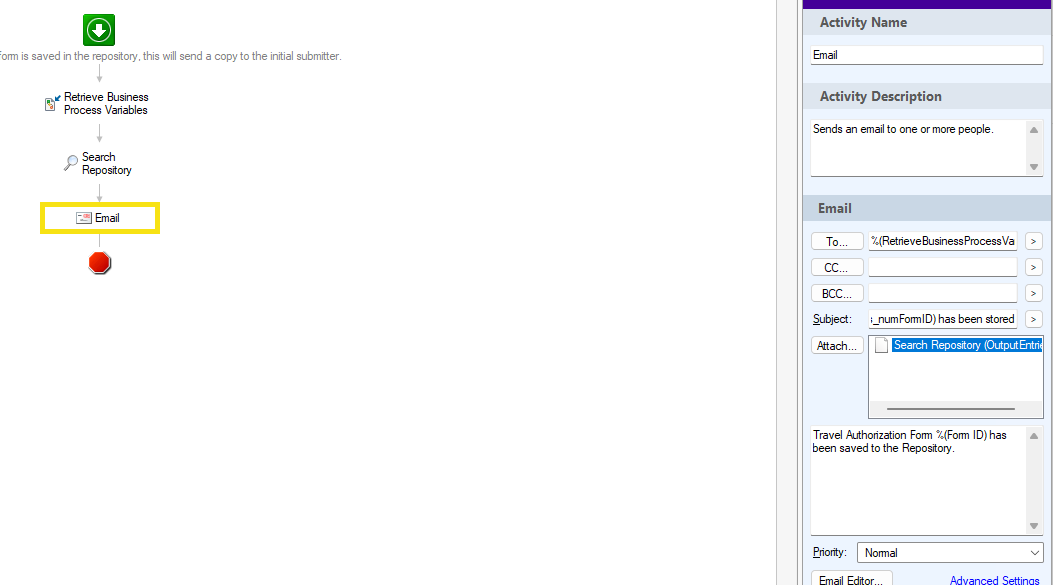This screenshot has width=1053, height=585.
Task: Click the green start workflow icon
Action: (99, 30)
